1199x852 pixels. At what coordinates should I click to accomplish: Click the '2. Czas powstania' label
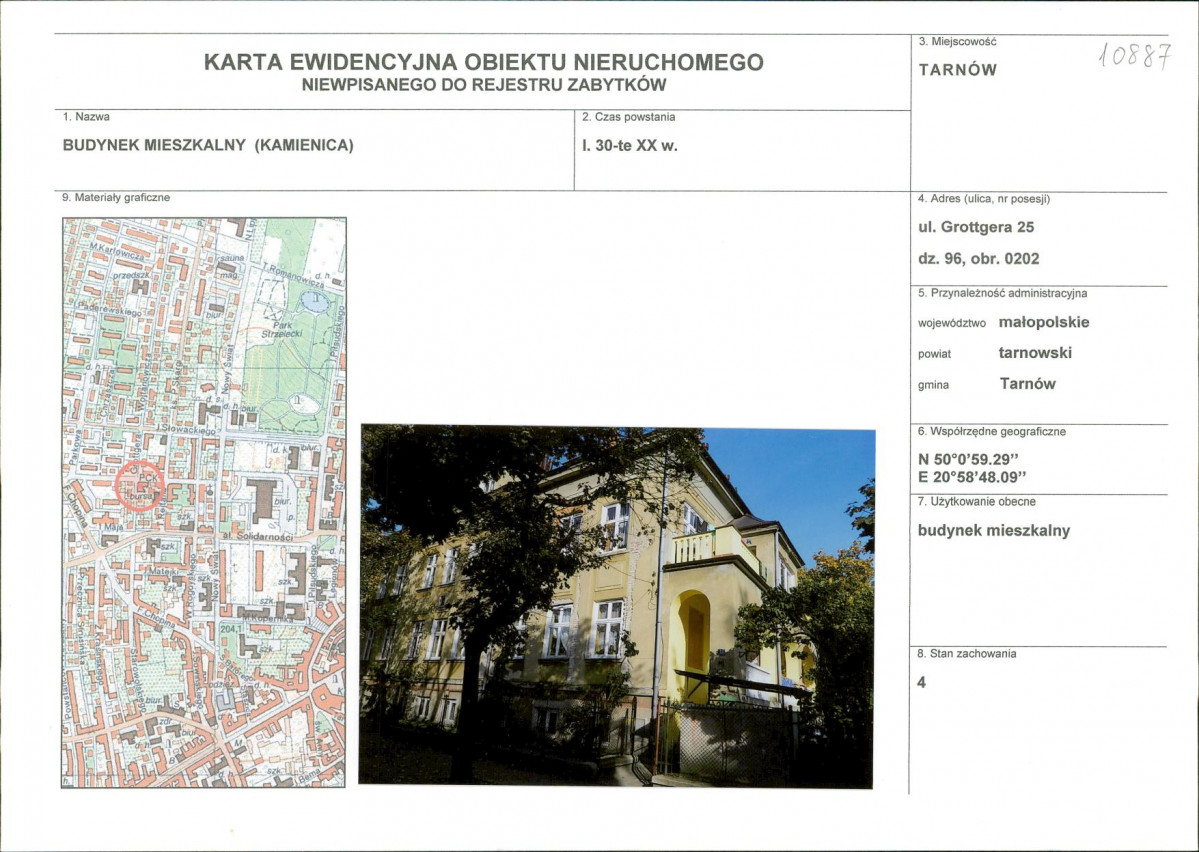pos(629,117)
